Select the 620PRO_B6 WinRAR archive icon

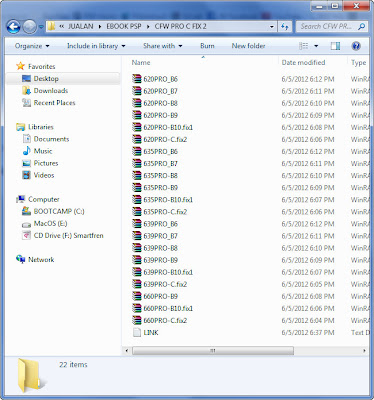click(x=137, y=79)
